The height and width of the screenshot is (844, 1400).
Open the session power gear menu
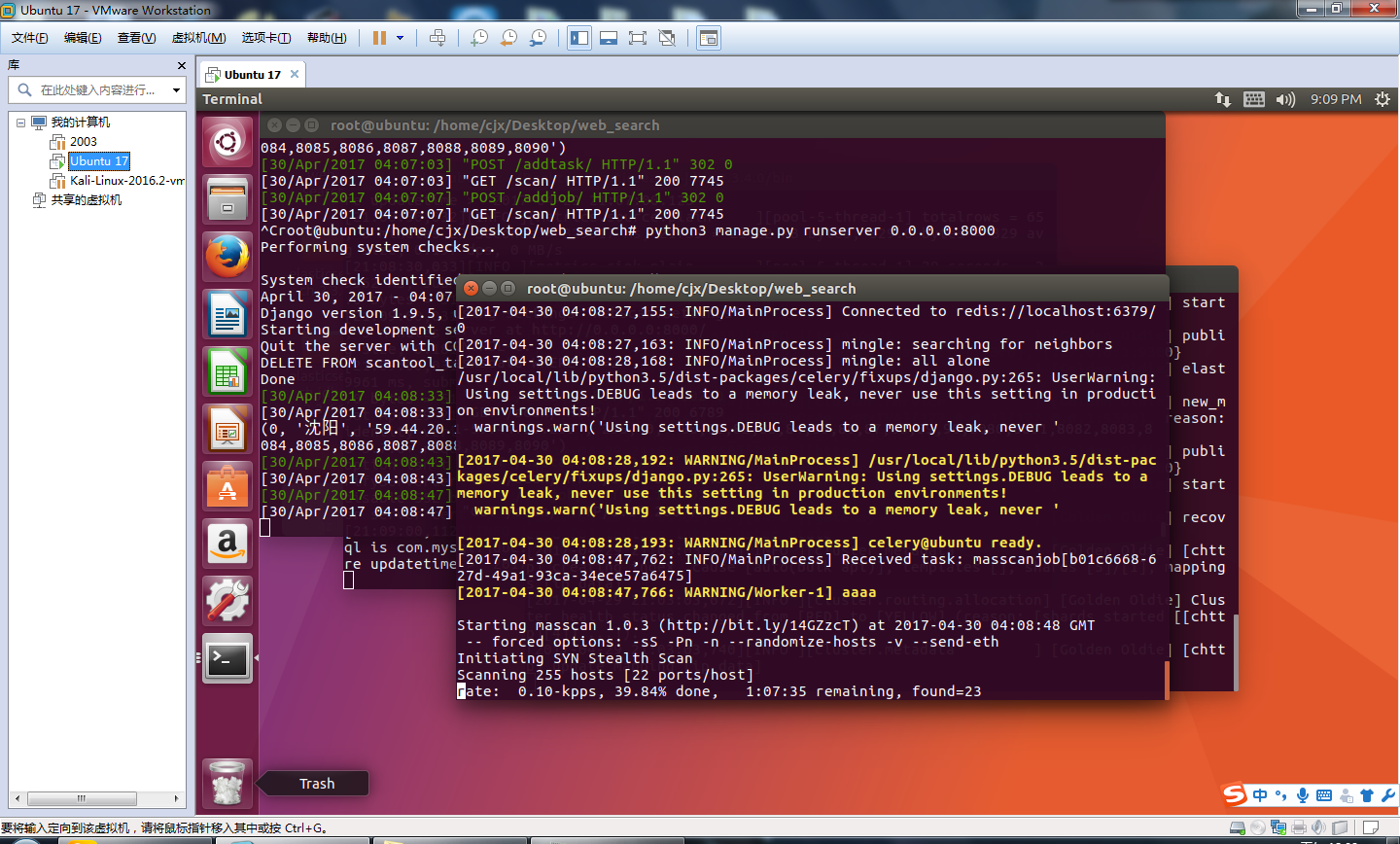click(x=1382, y=99)
